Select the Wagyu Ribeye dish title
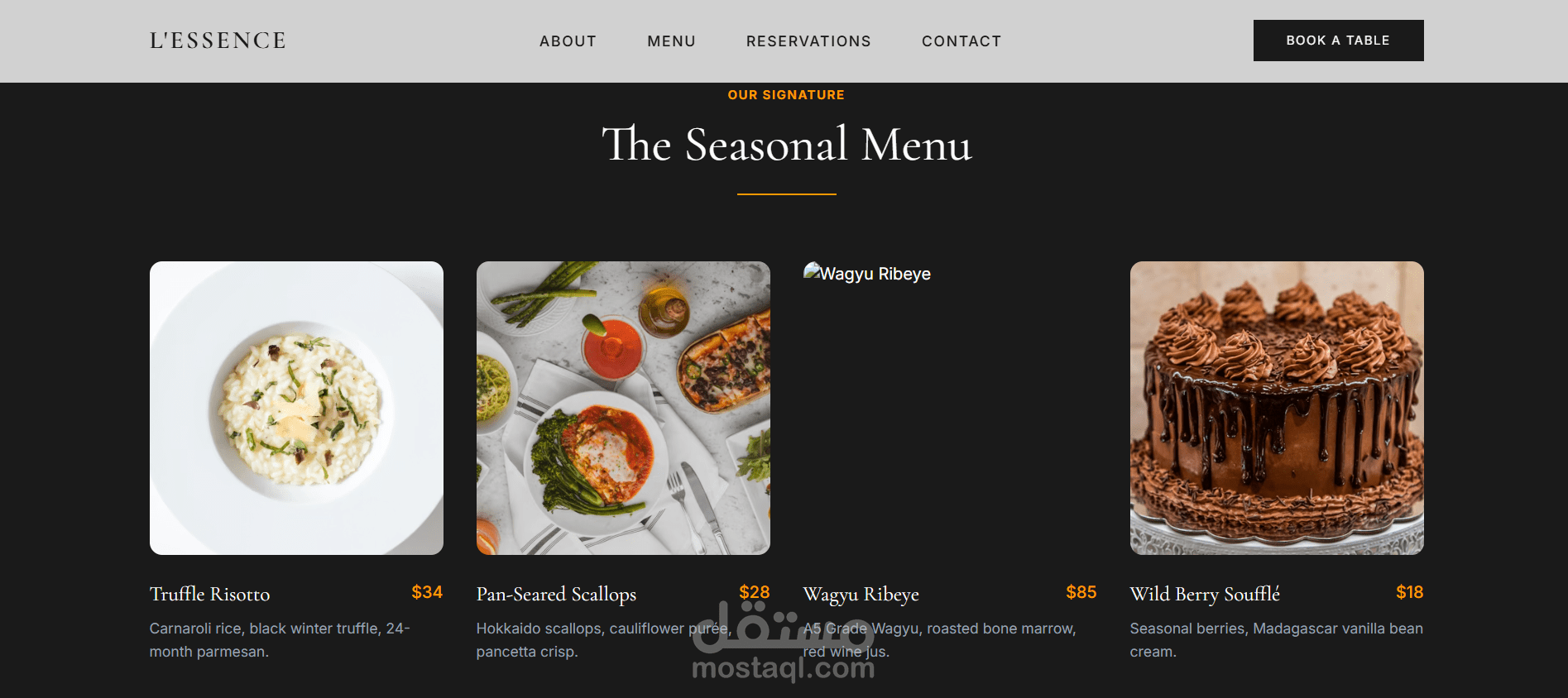Screen dimensions: 1568x698 pyautogui.click(x=861, y=595)
